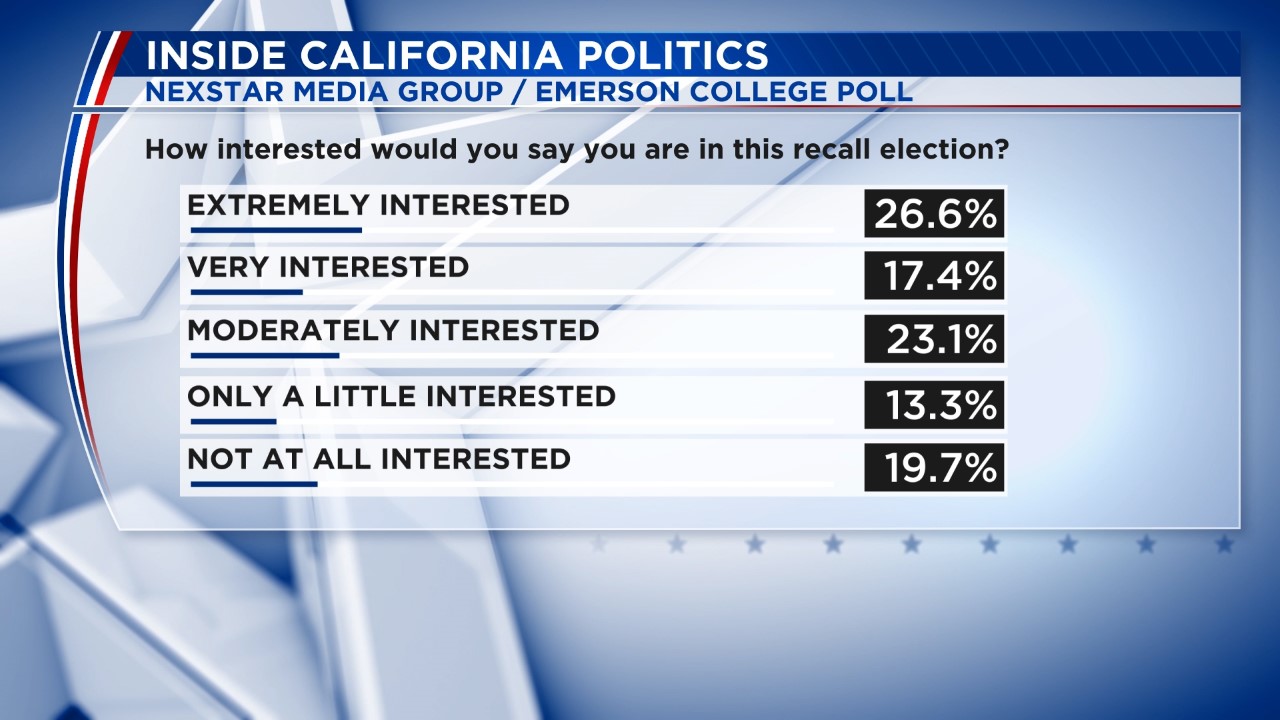The image size is (1280, 720).
Task: Select the "EXTREMELY INTERESTED" label
Action: pos(378,205)
